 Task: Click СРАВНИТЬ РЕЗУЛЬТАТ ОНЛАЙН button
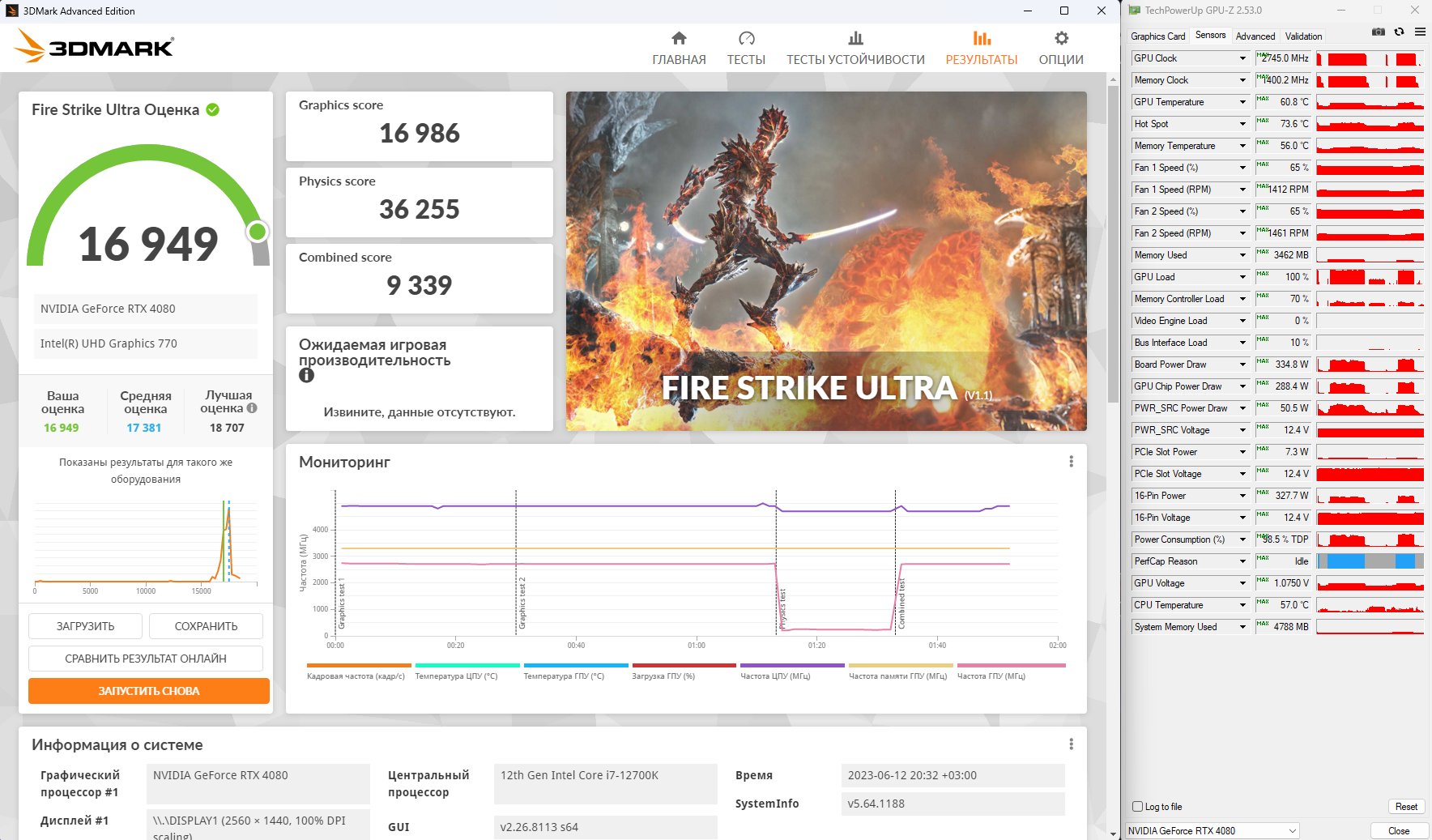146,659
